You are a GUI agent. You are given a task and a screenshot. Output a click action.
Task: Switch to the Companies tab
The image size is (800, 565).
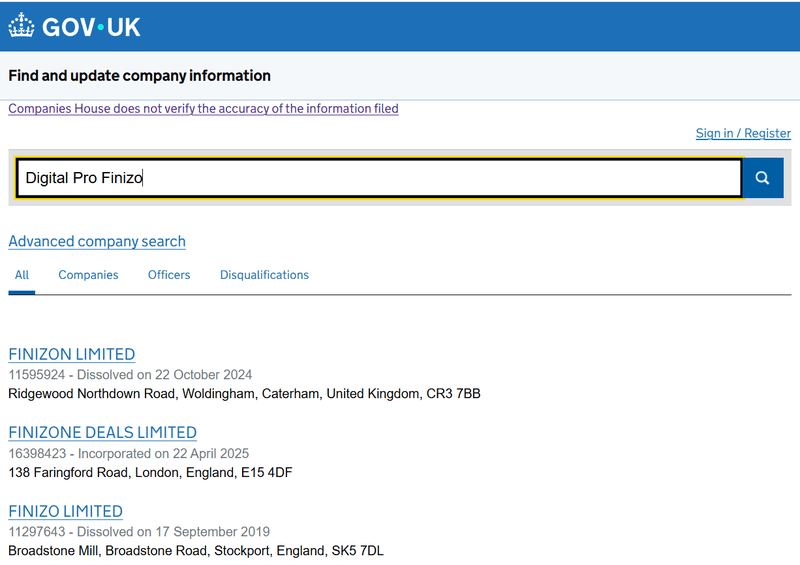(x=88, y=275)
